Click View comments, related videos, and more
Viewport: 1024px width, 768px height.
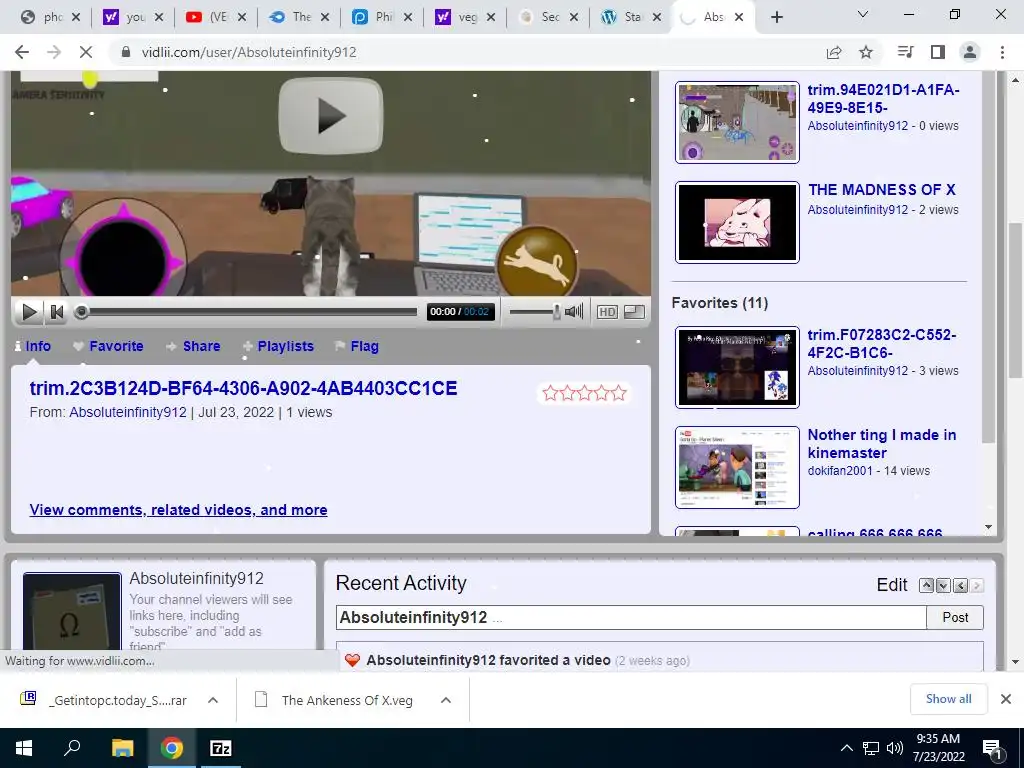[178, 510]
